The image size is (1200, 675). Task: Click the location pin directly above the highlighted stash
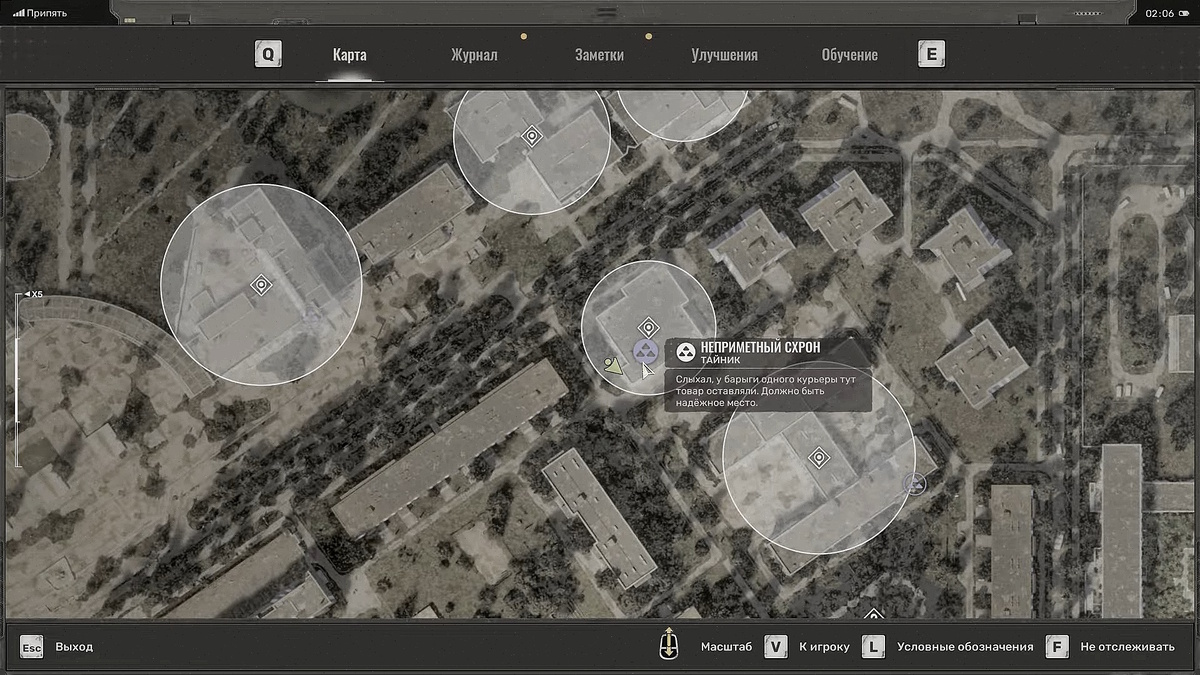(648, 326)
